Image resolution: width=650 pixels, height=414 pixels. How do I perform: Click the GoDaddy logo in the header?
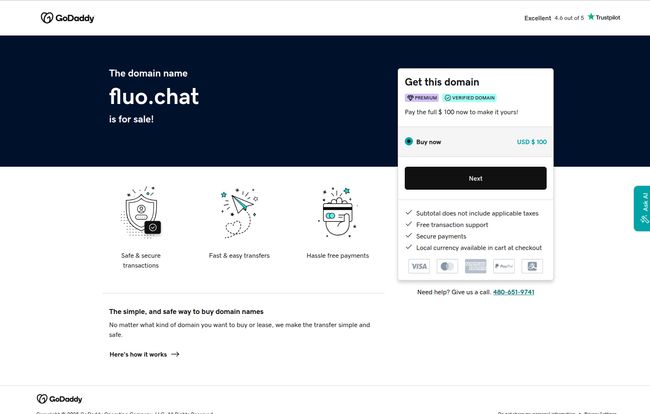point(68,18)
